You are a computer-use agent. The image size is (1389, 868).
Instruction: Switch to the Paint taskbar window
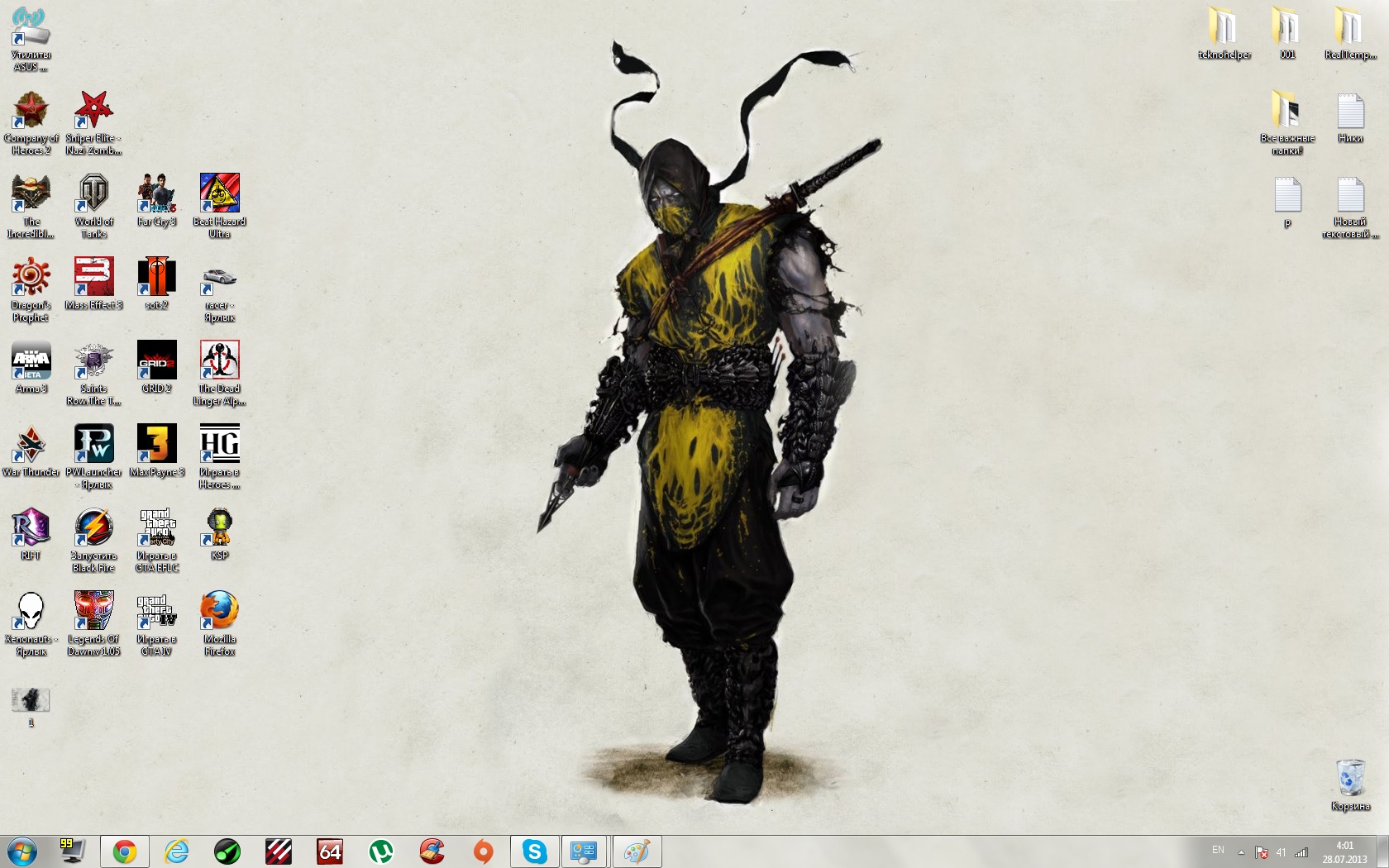(x=637, y=851)
